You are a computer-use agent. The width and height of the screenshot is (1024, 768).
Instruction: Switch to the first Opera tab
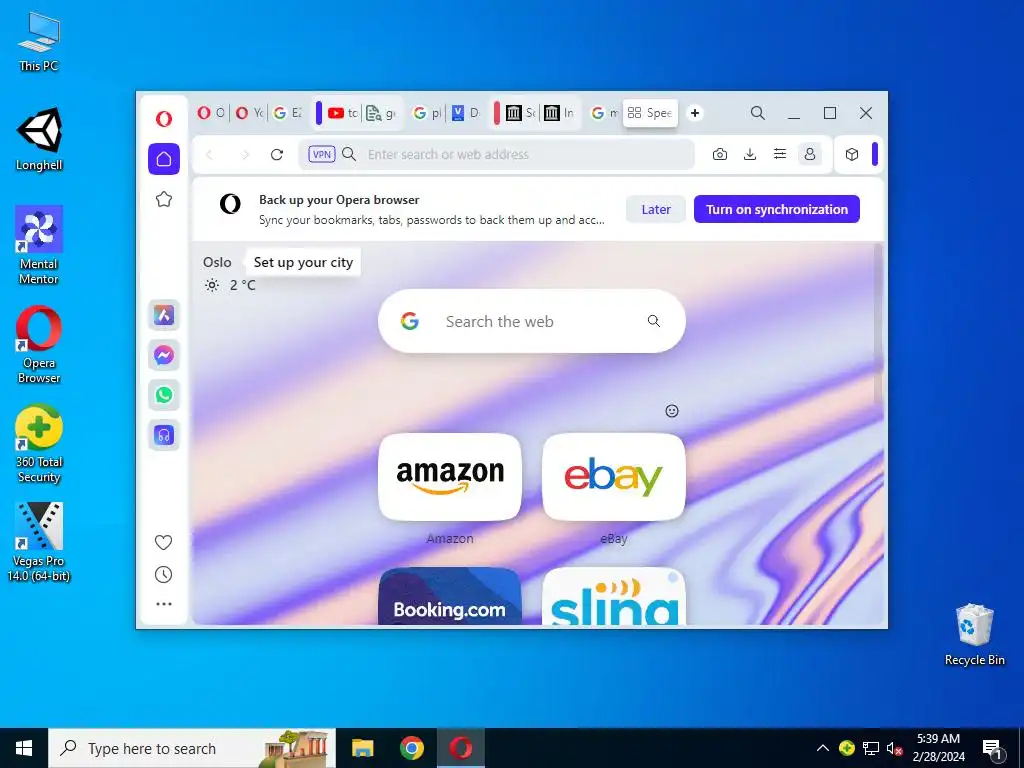pyautogui.click(x=210, y=113)
